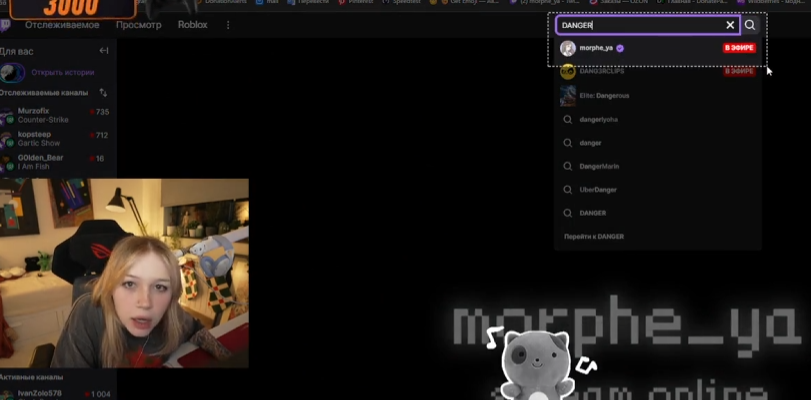Open the Murzofix channel name
Image resolution: width=811 pixels, height=400 pixels.
34,111
